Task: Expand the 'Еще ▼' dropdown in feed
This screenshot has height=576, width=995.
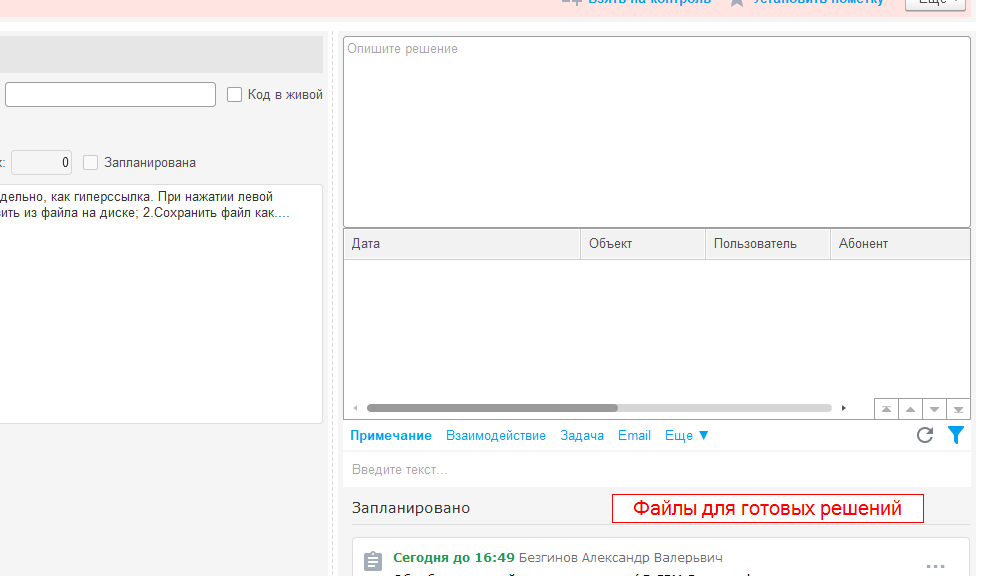Action: pos(687,435)
